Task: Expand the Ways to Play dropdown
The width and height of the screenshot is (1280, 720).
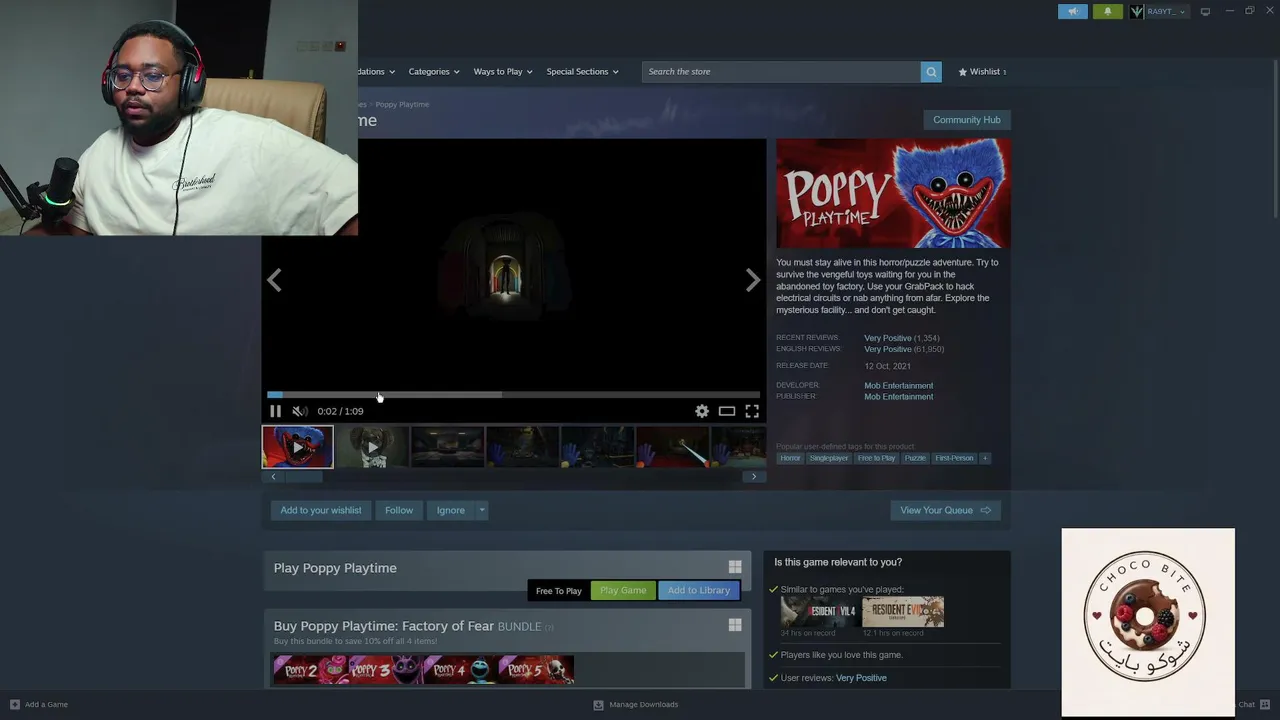Action: click(503, 72)
